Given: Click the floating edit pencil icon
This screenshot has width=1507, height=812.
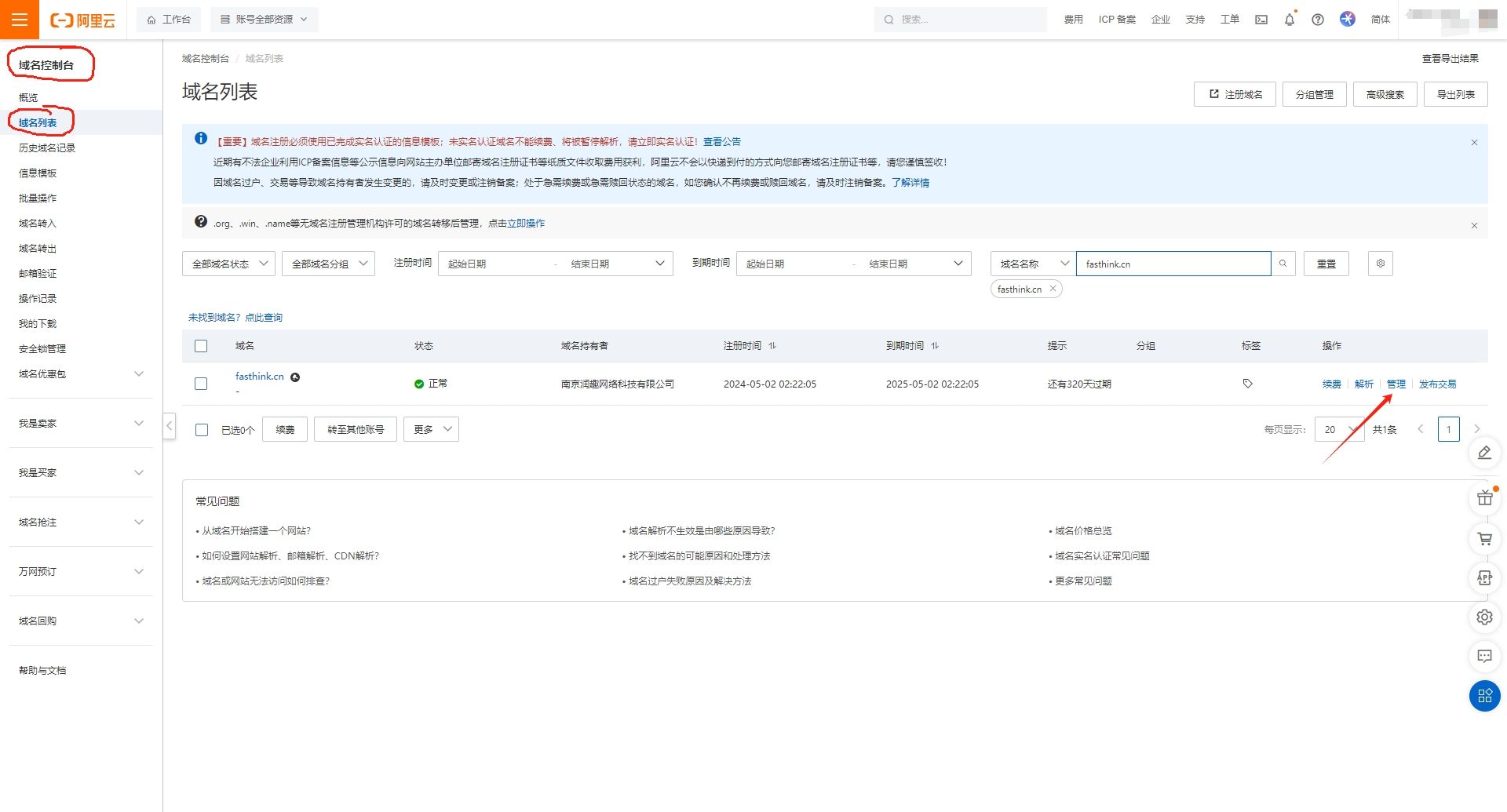Looking at the screenshot, I should click(x=1484, y=453).
